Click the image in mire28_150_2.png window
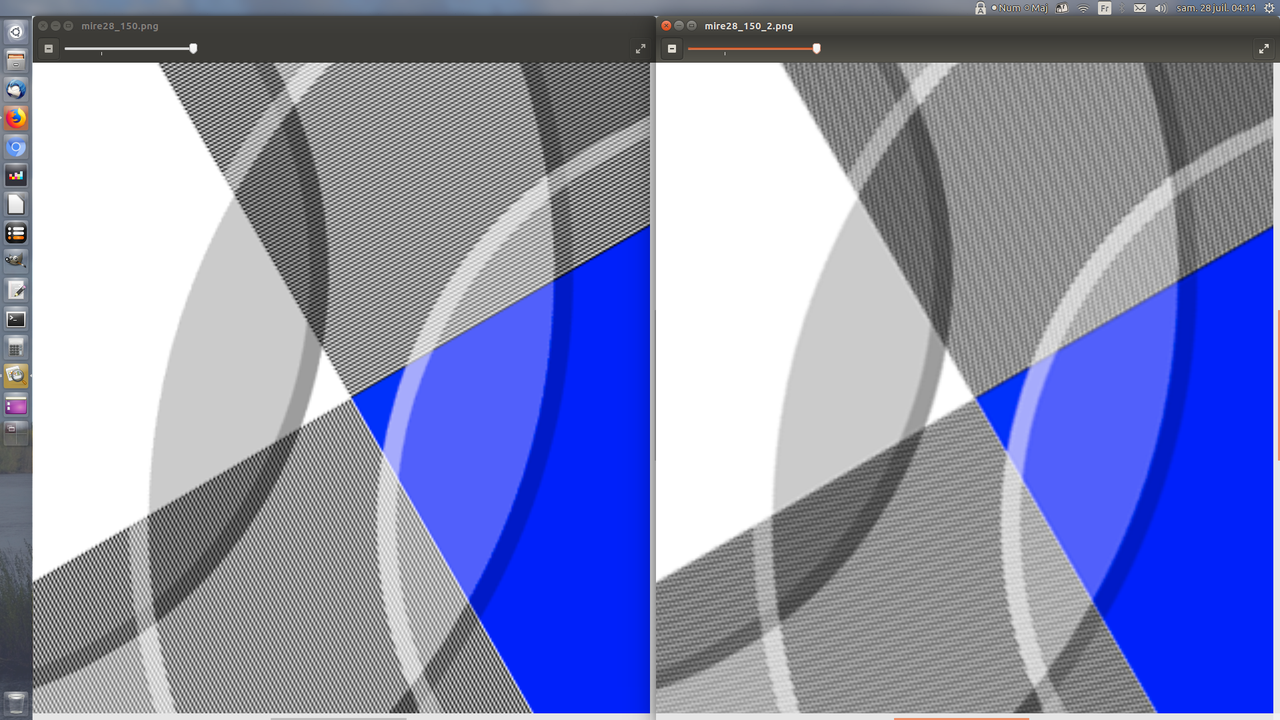 click(x=965, y=388)
